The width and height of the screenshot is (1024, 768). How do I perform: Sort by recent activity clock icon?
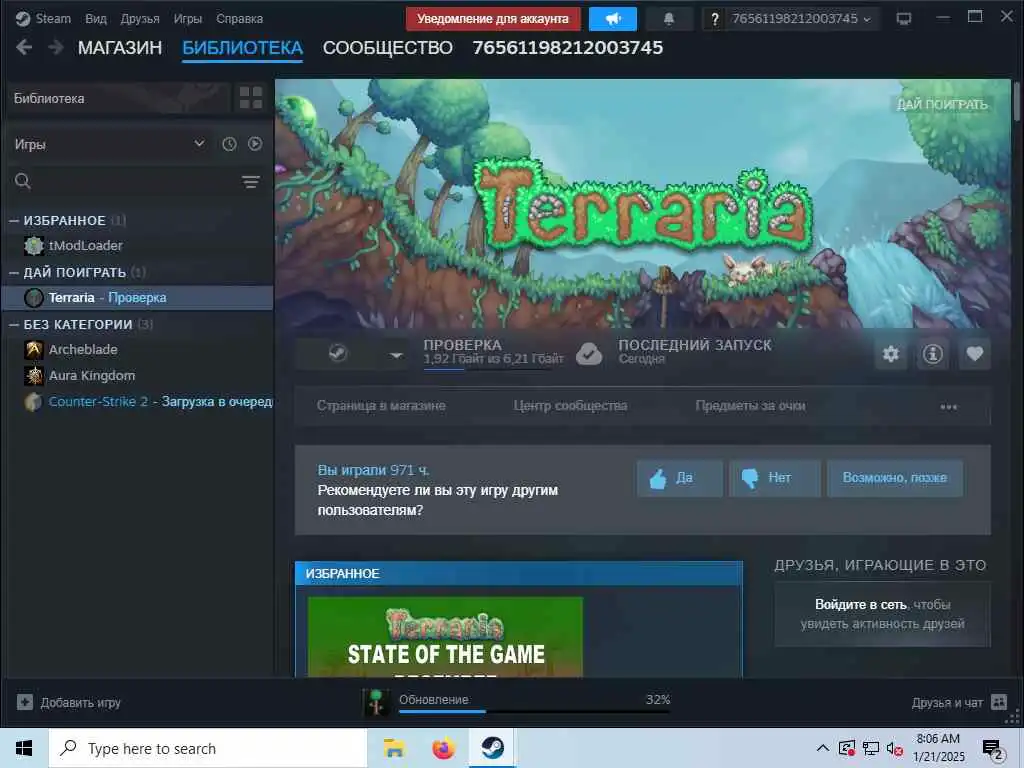[229, 144]
